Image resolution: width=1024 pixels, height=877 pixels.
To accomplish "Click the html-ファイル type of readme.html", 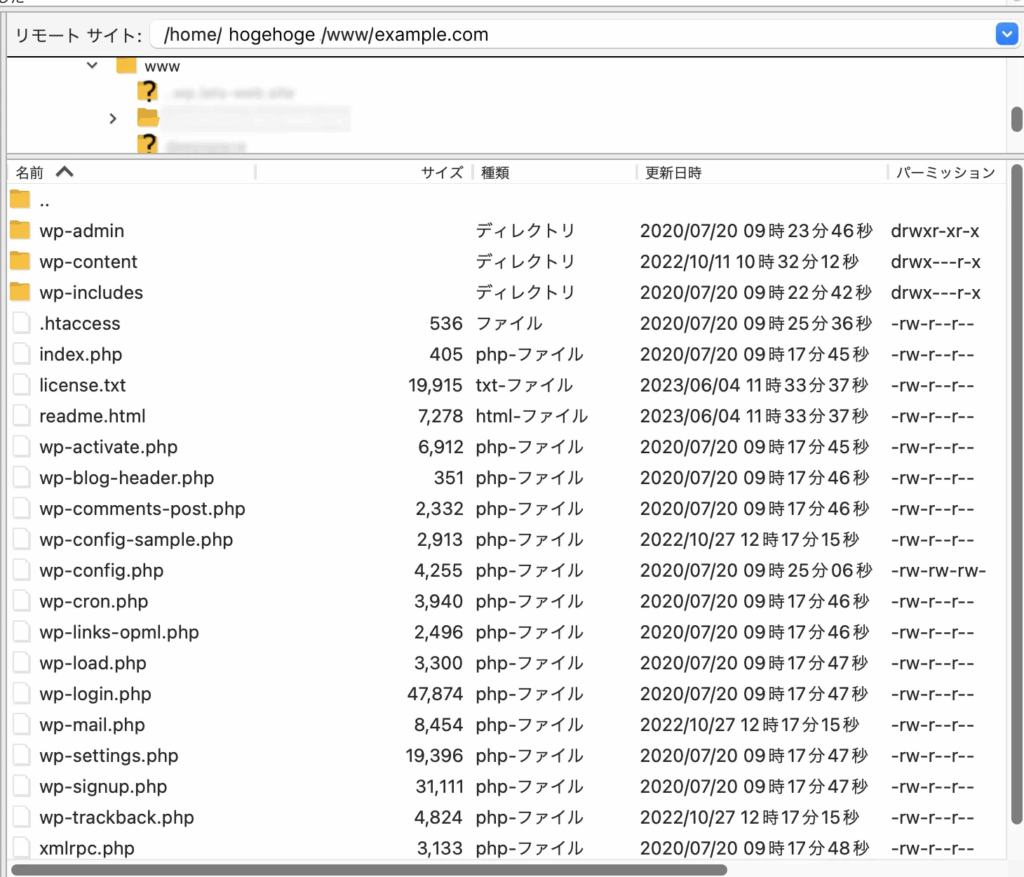I will coord(532,416).
